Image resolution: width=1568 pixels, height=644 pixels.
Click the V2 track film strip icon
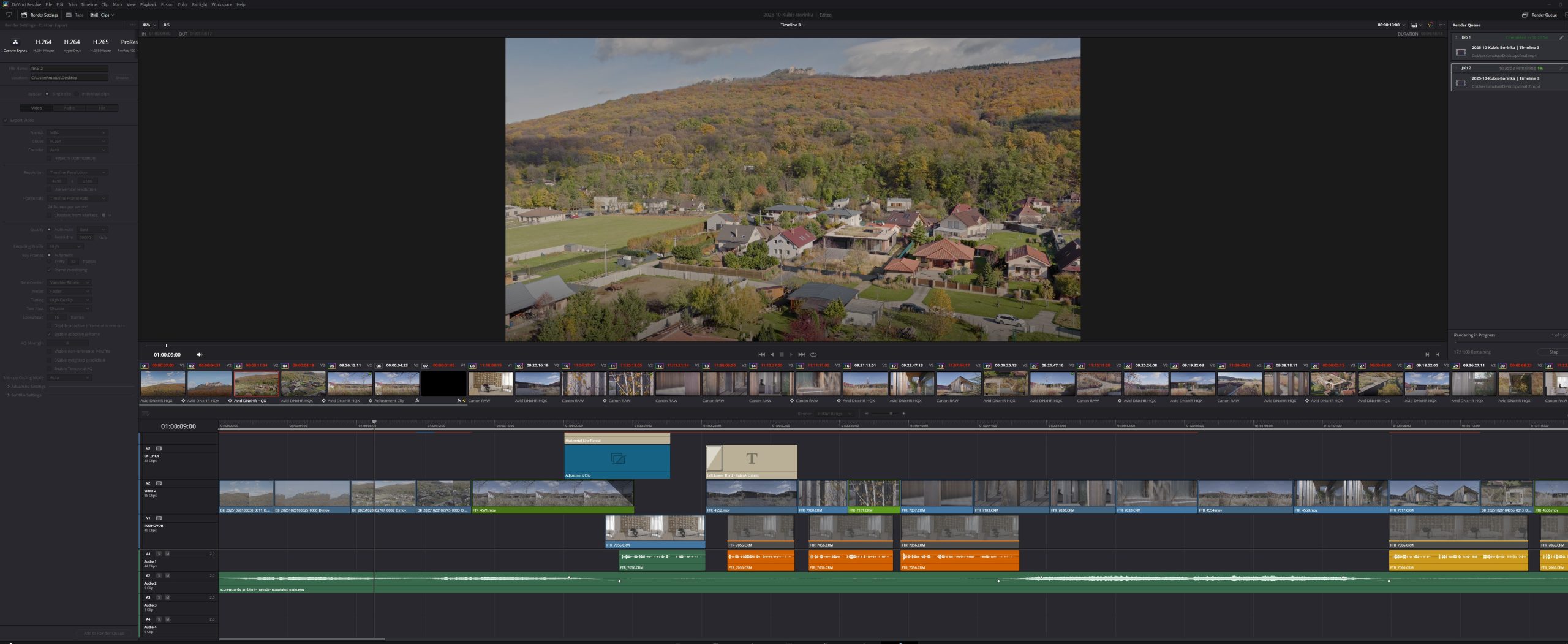pyautogui.click(x=159, y=483)
